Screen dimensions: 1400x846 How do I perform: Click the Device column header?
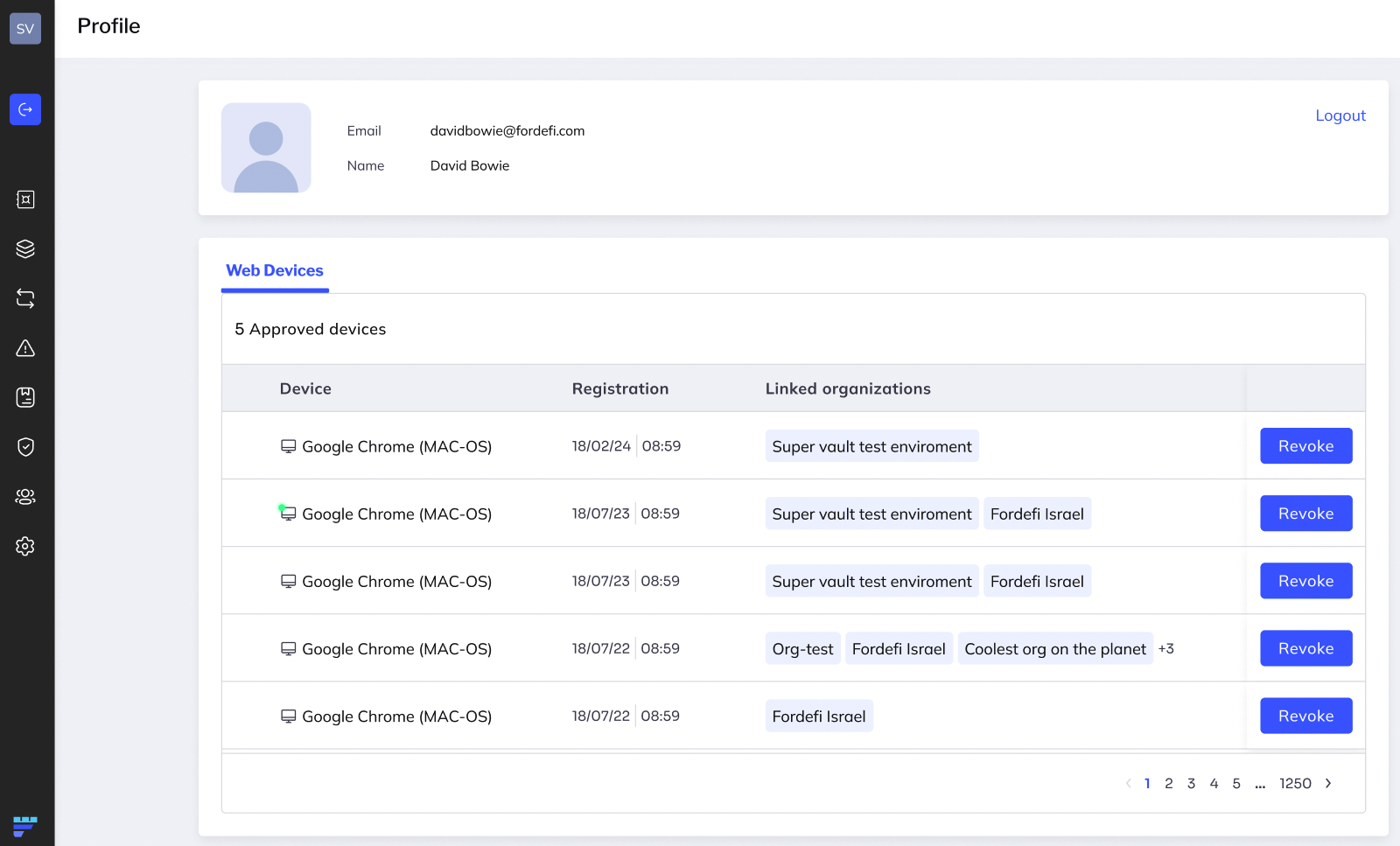point(305,388)
